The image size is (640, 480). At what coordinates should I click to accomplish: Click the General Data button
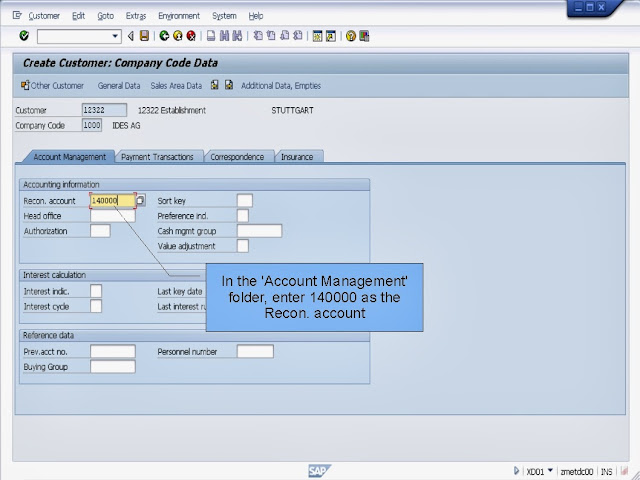[119, 86]
